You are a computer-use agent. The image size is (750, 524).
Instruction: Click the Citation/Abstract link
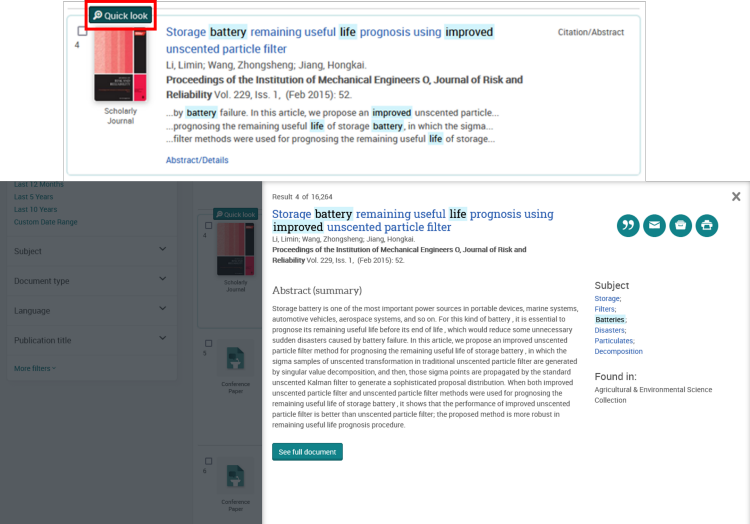click(x=590, y=32)
